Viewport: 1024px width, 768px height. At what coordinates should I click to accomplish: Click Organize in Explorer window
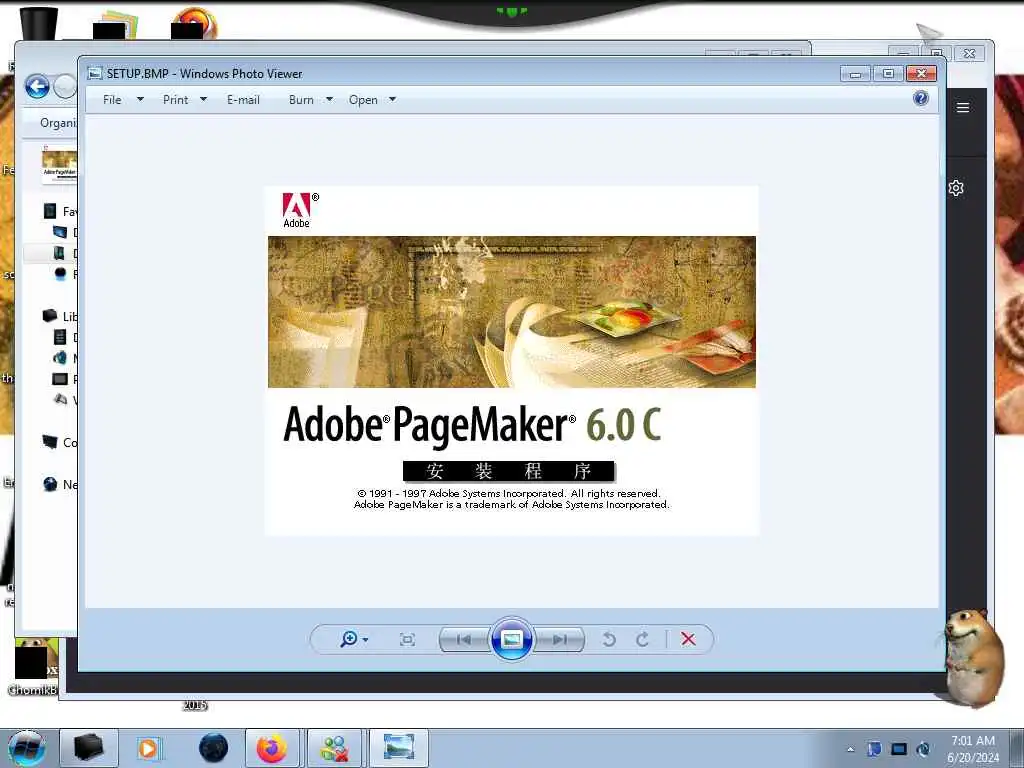pyautogui.click(x=57, y=123)
